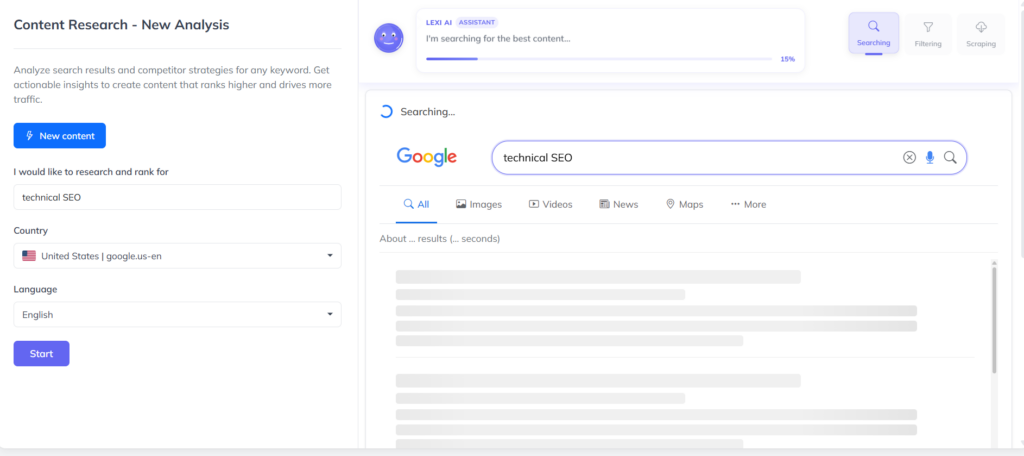Open the Country dropdown
The width and height of the screenshot is (1024, 456).
tap(177, 256)
